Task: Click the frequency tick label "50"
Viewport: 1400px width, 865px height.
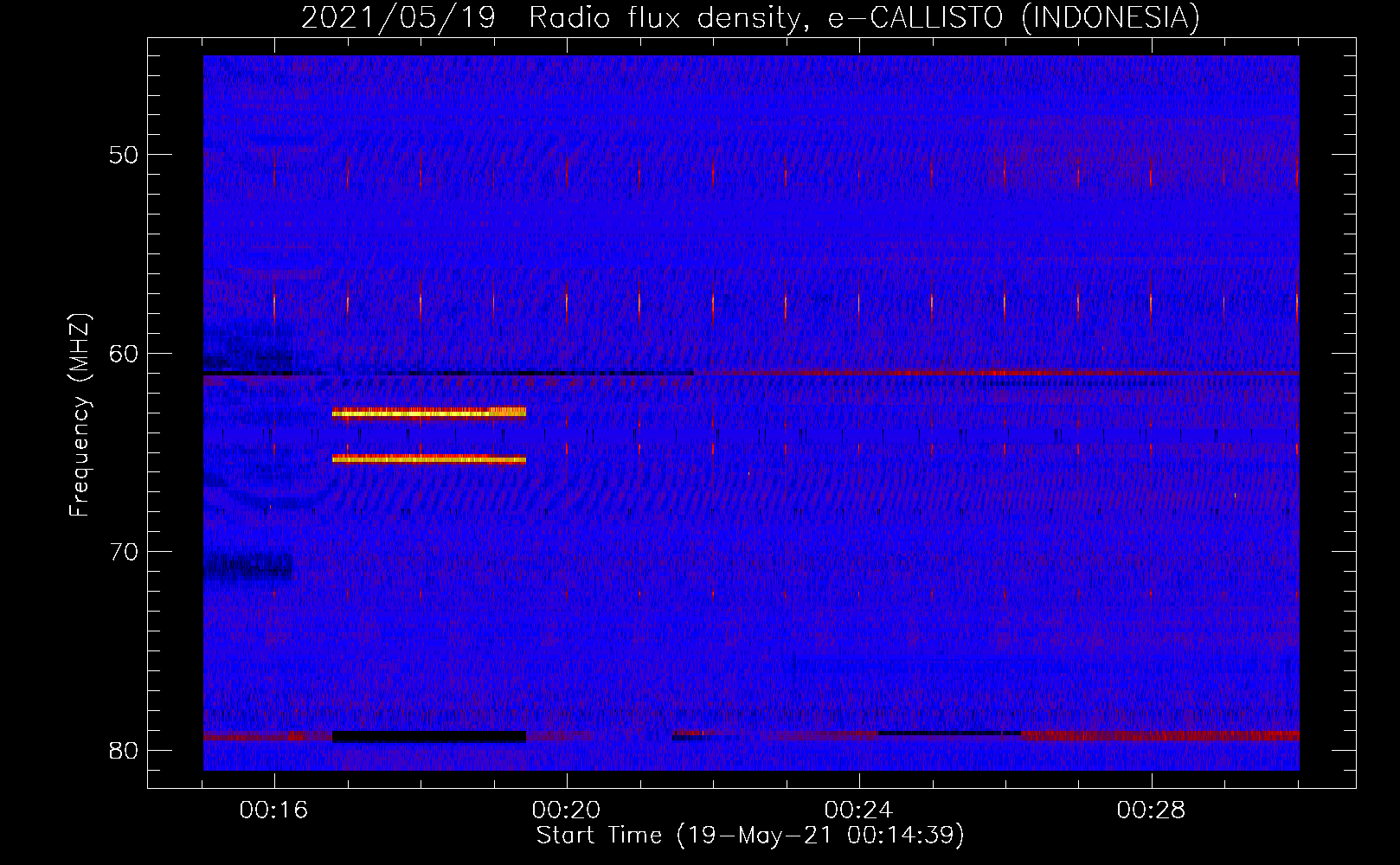Action: [124, 155]
